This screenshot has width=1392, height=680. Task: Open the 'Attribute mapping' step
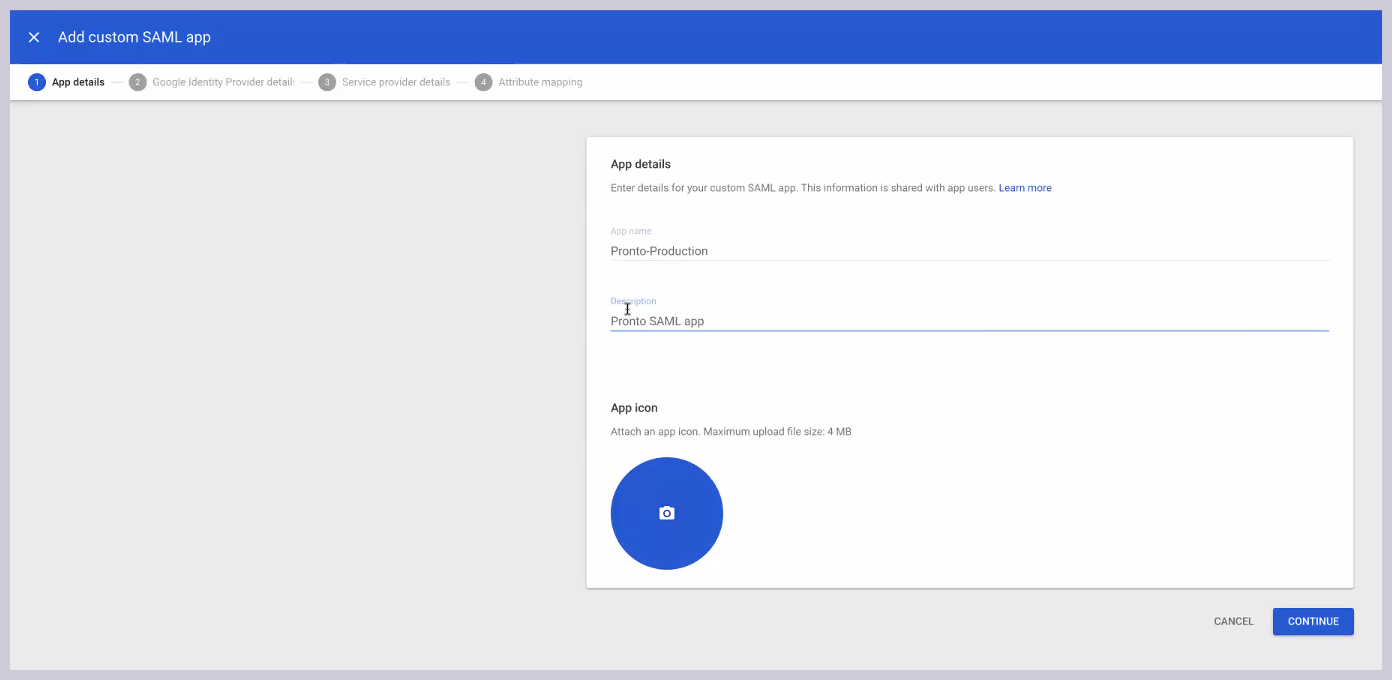pos(540,82)
